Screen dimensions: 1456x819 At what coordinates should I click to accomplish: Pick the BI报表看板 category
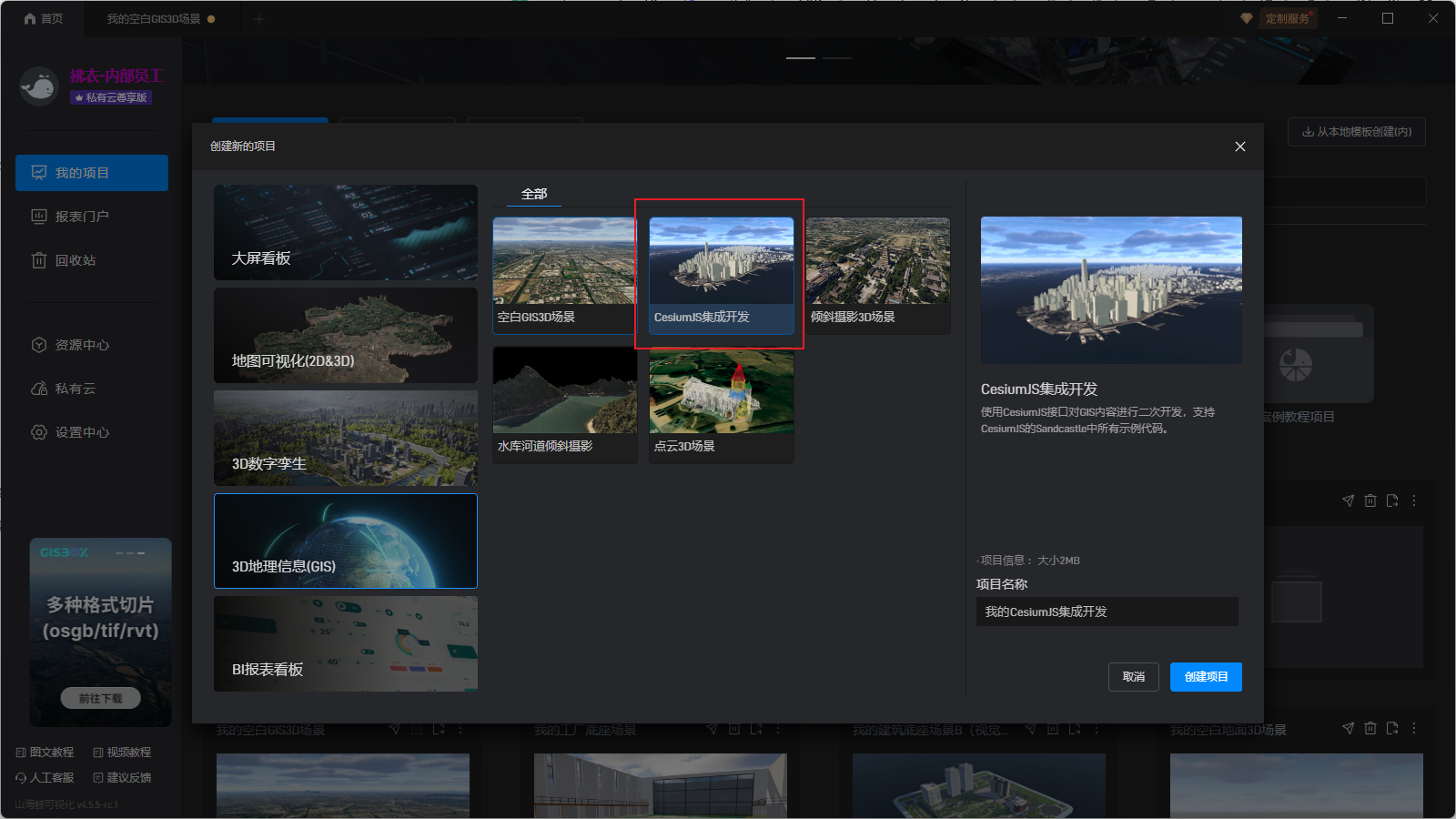pyautogui.click(x=346, y=644)
